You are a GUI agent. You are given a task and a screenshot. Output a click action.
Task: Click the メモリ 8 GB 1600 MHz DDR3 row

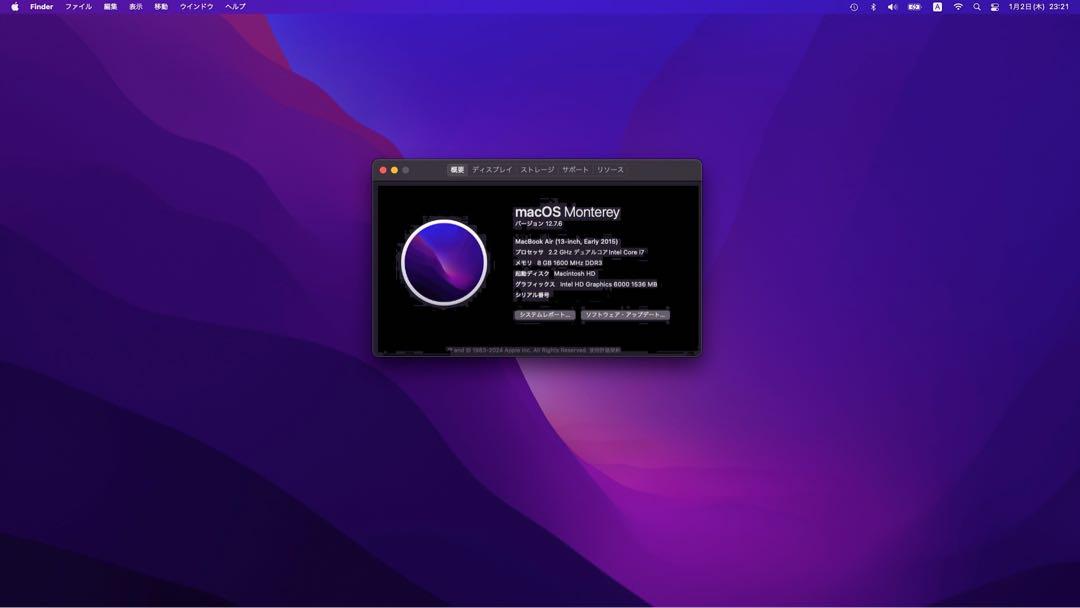pos(559,263)
